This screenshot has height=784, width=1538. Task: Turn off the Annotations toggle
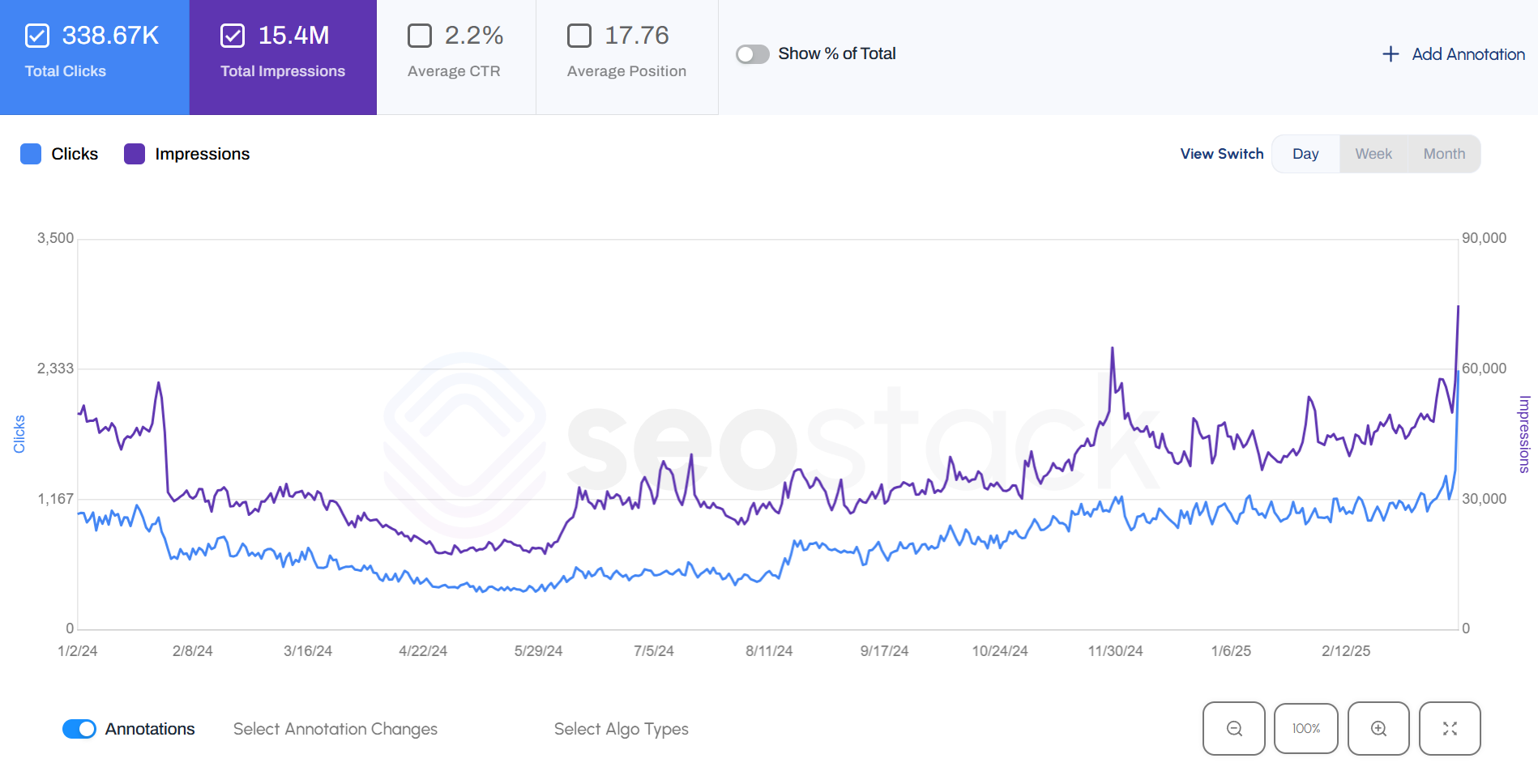79,729
